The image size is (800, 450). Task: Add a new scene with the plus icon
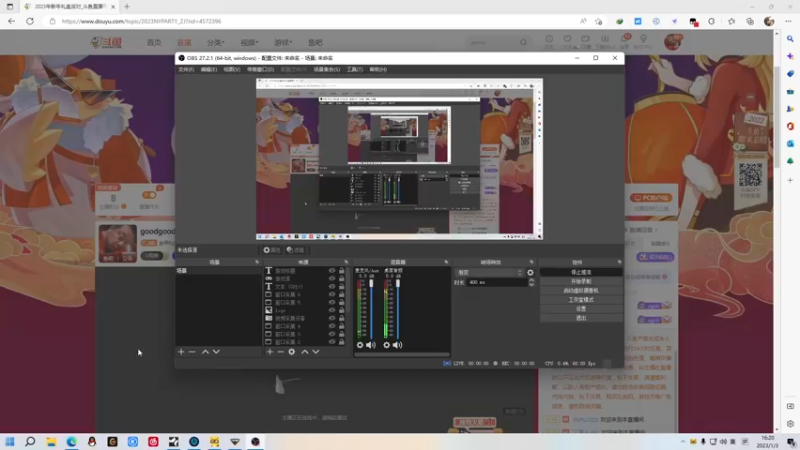coord(181,352)
